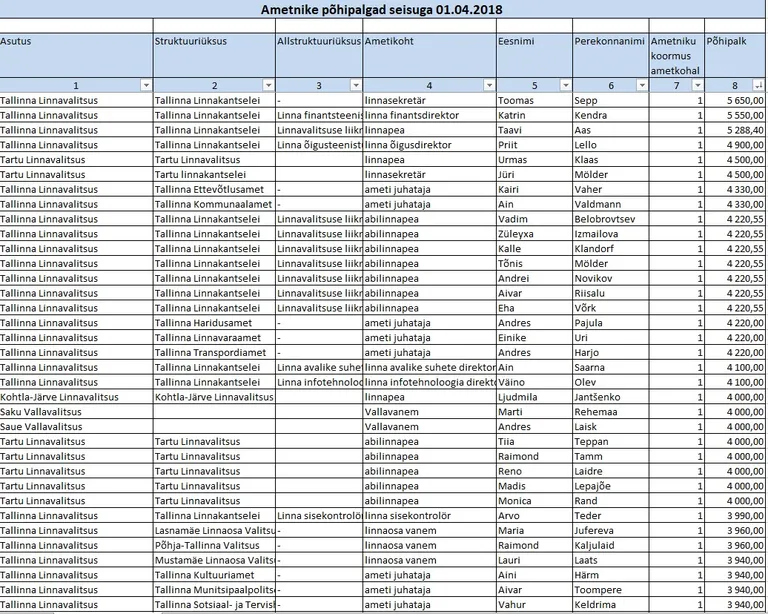Screen dimensions: 768x614
Task: Select surname cell 'Saarna'
Action: pos(611,367)
